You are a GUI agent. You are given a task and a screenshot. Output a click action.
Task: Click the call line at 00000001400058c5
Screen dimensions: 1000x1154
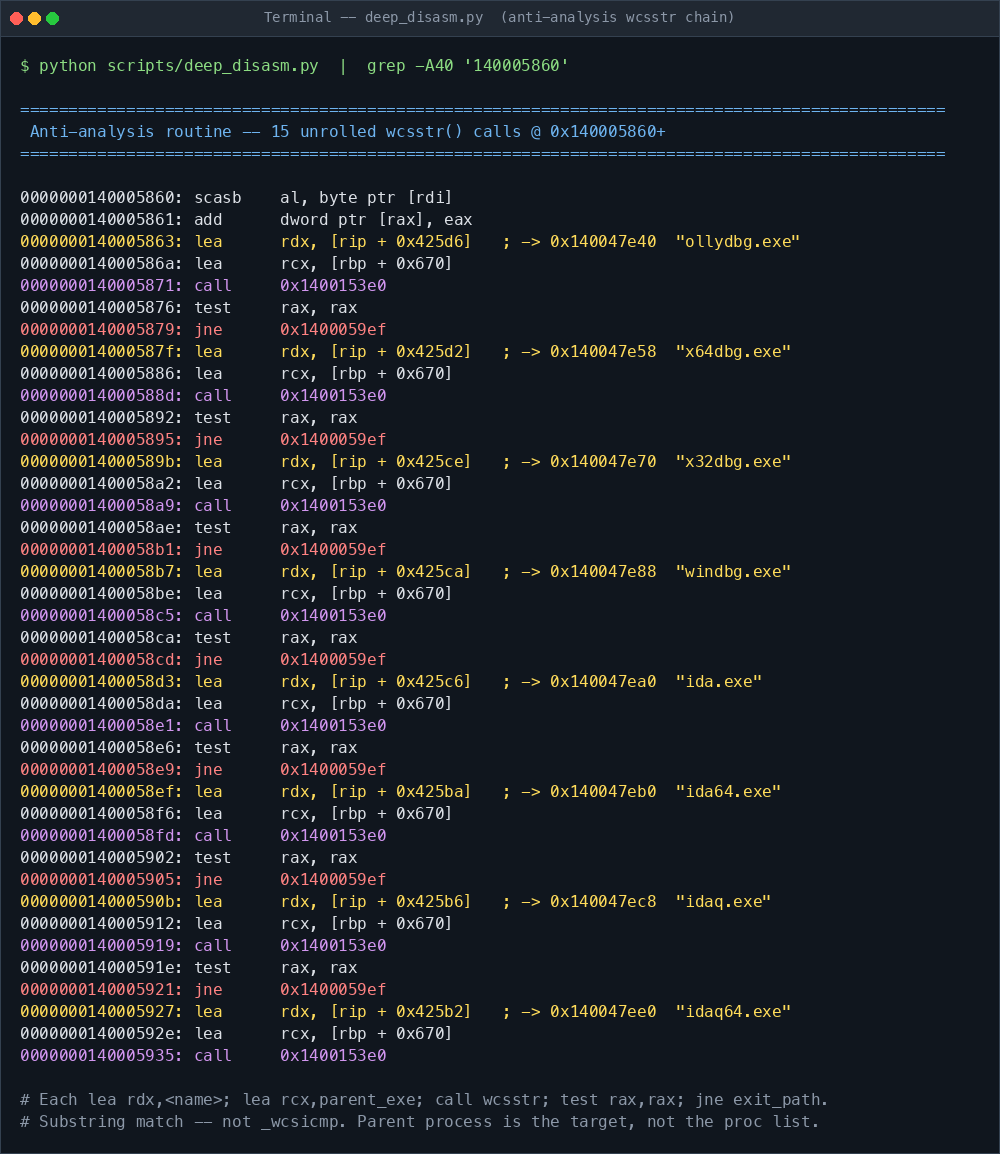pos(203,615)
